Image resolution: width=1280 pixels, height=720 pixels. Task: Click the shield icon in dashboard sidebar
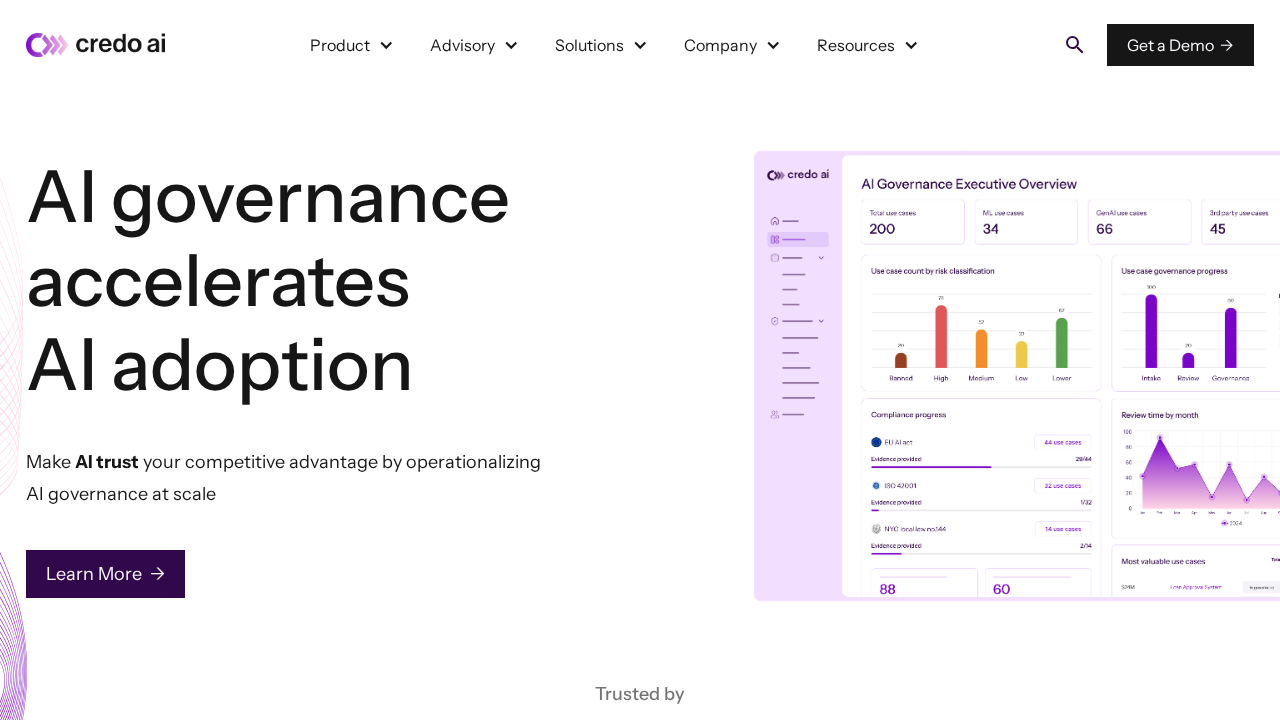coord(775,321)
